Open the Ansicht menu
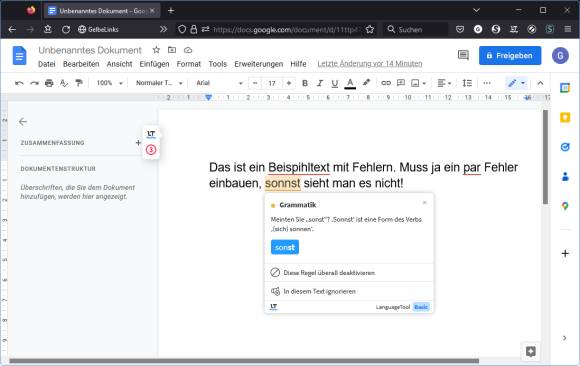The image size is (580, 366). (x=119, y=64)
